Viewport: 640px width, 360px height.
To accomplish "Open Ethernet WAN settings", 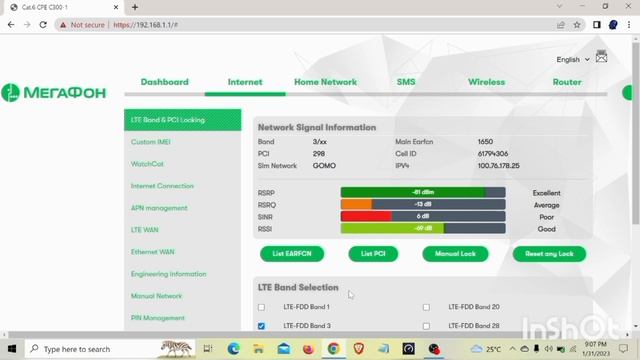I will 152,252.
